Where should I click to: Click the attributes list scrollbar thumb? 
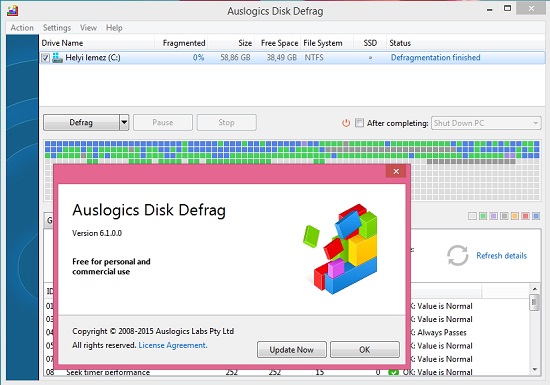pos(534,302)
